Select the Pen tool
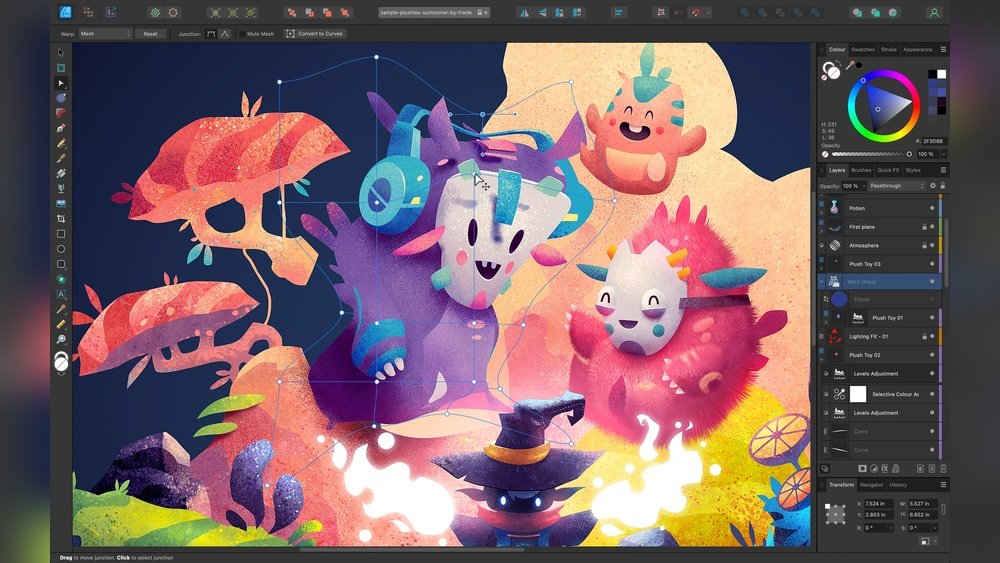 [61, 128]
